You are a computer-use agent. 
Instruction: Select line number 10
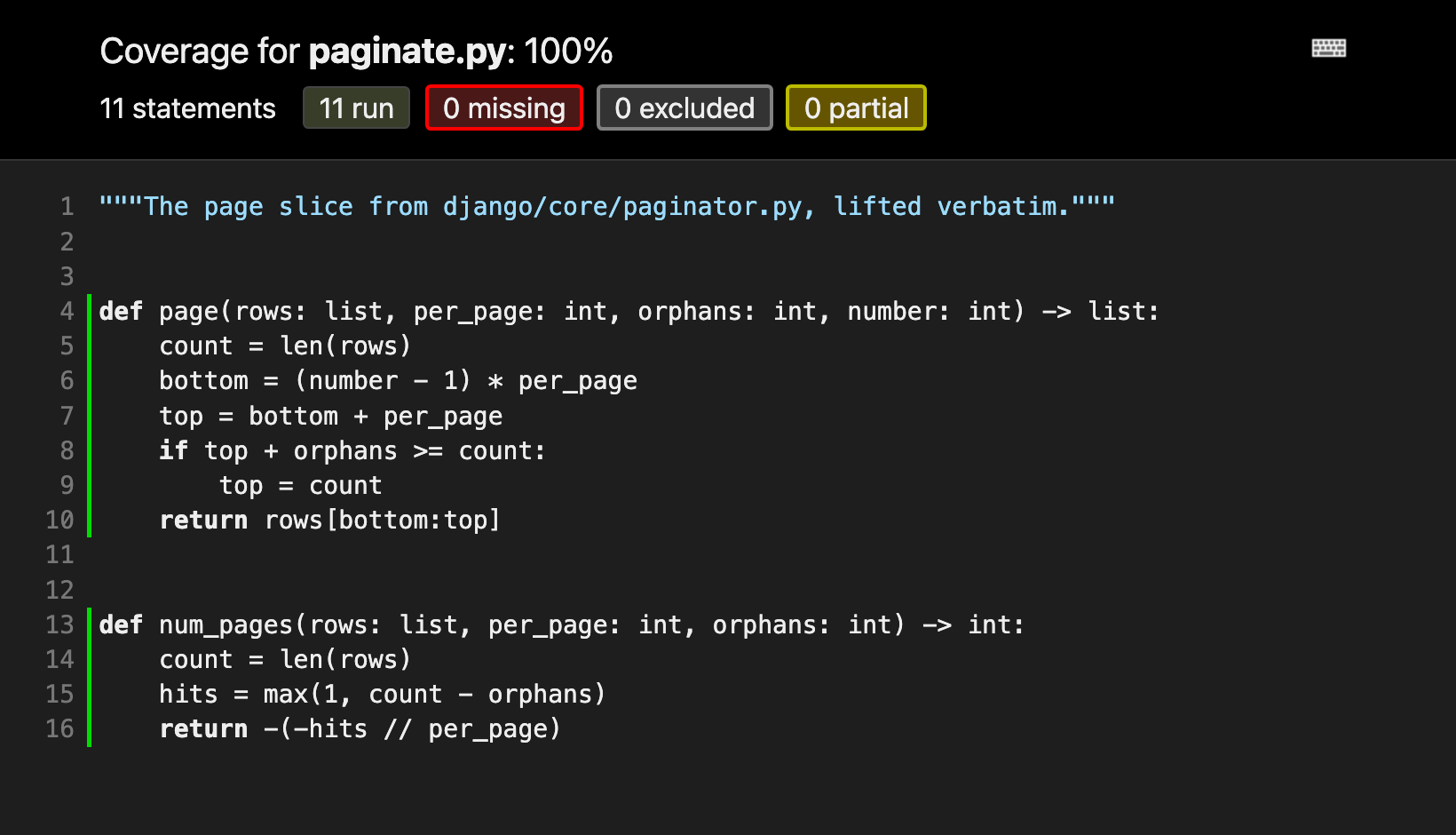[59, 520]
